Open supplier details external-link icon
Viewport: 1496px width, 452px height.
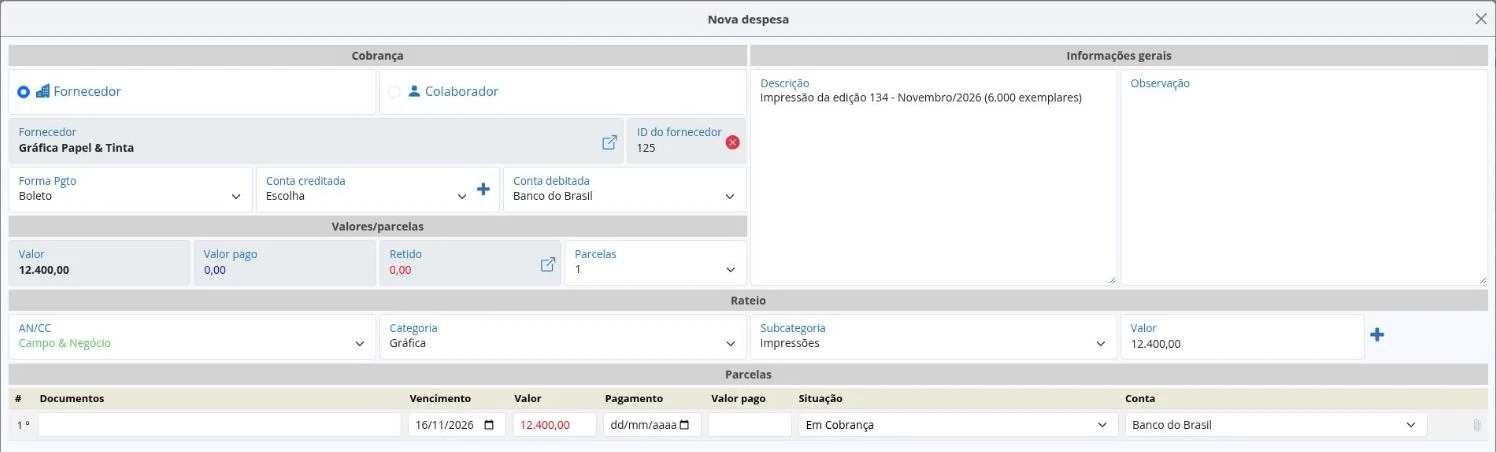(609, 142)
